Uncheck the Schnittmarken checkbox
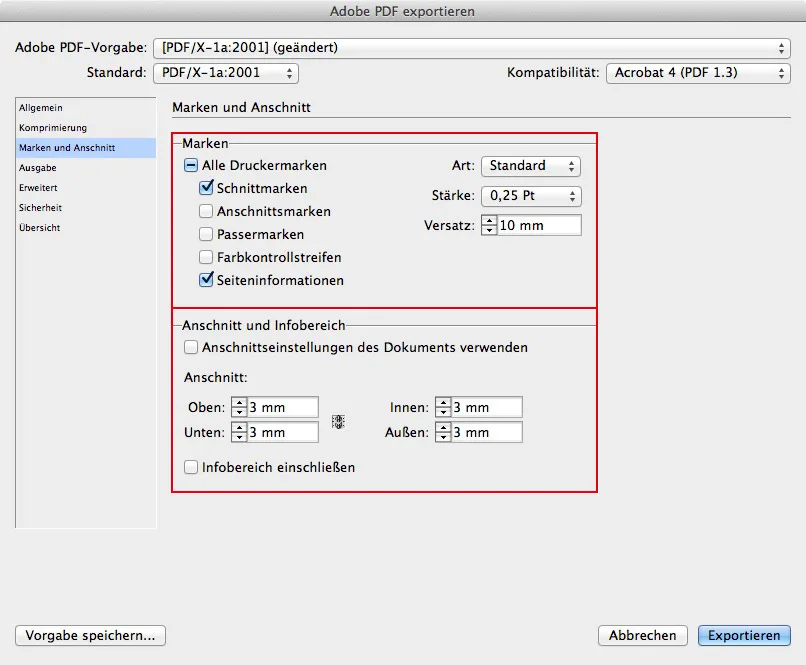This screenshot has width=806, height=665. coord(206,188)
